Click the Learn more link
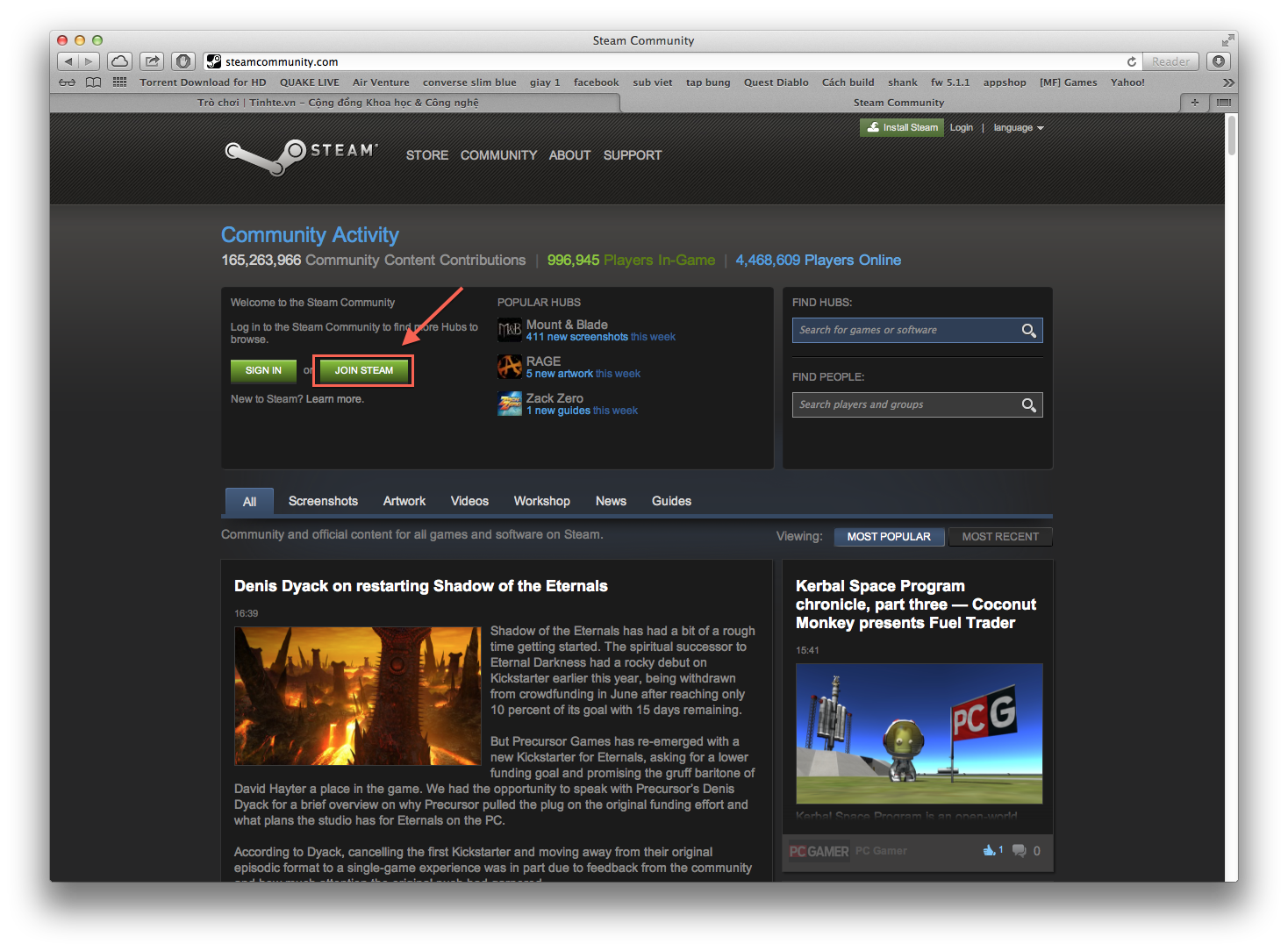Viewport: 1288px width, 951px height. click(x=334, y=399)
